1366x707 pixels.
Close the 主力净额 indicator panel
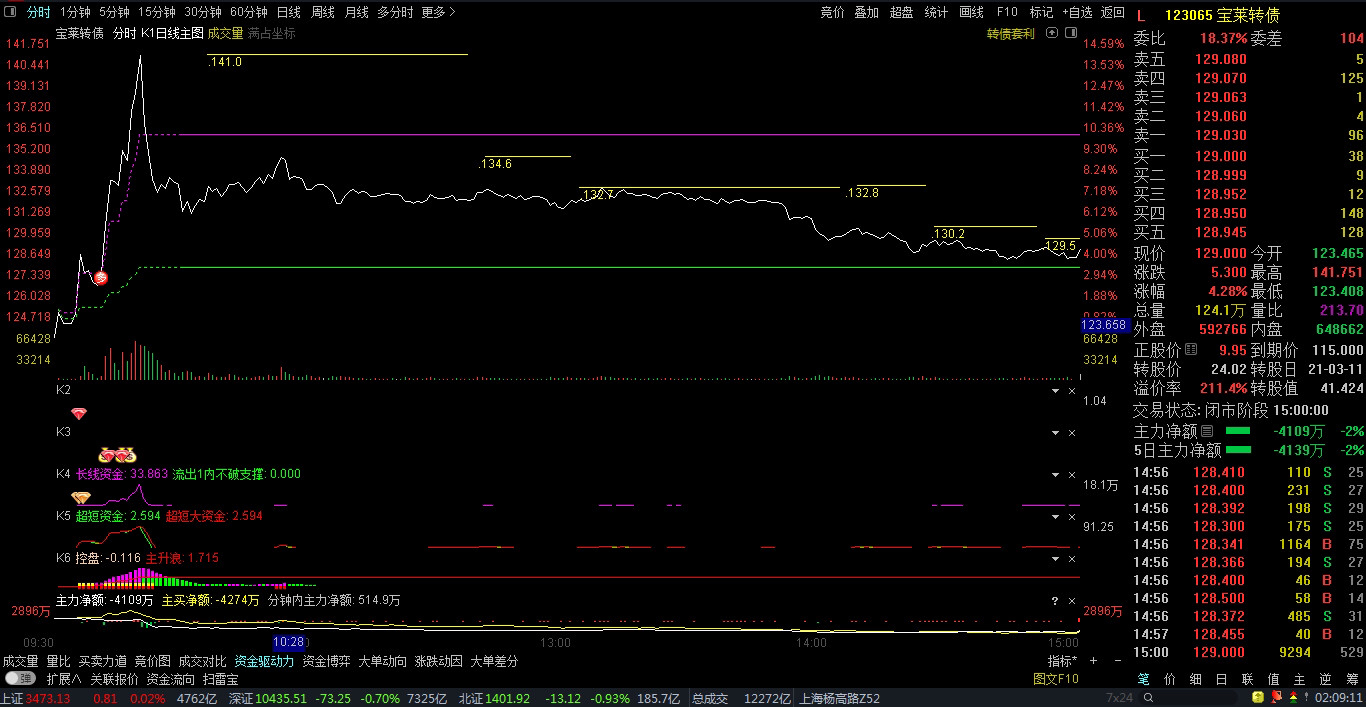pyautogui.click(x=1072, y=601)
